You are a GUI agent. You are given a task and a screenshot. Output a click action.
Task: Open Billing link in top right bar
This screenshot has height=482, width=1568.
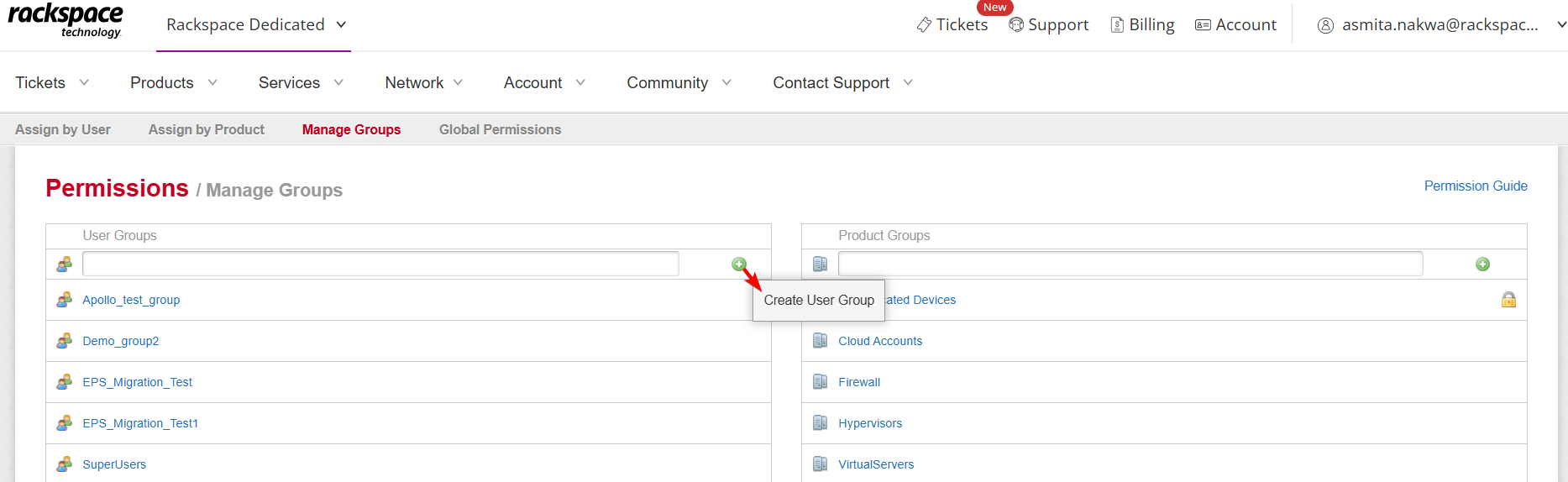tap(1151, 25)
